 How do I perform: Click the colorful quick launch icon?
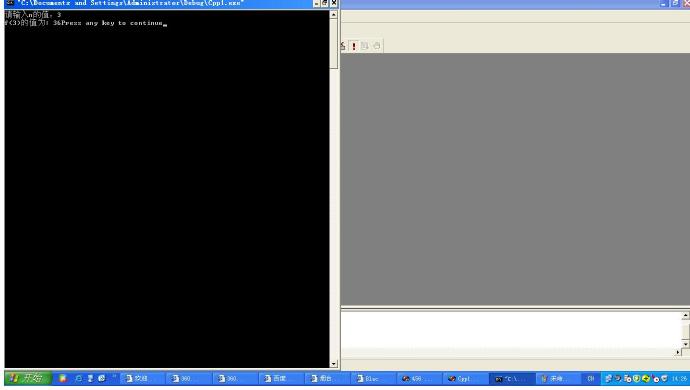(62, 378)
